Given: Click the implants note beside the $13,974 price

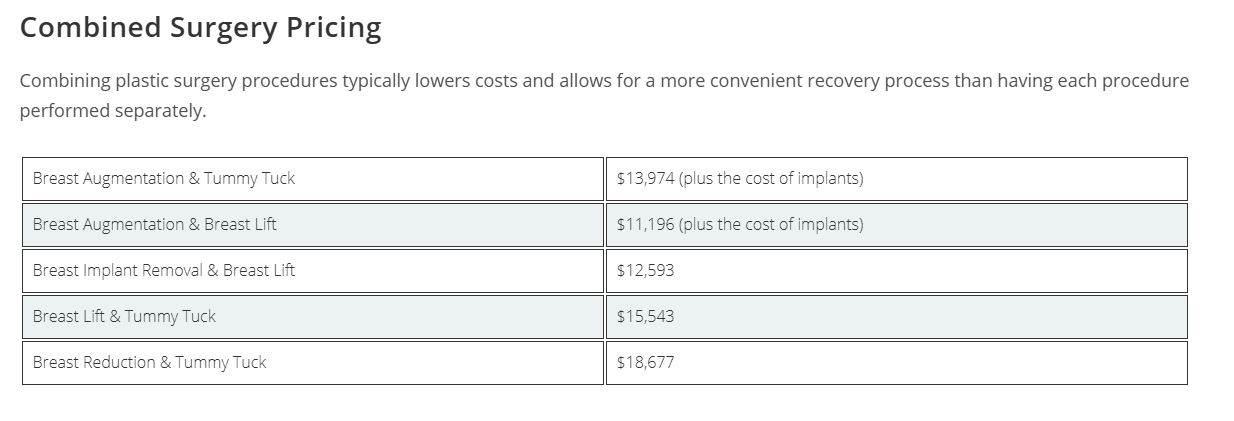Looking at the screenshot, I should point(771,179).
